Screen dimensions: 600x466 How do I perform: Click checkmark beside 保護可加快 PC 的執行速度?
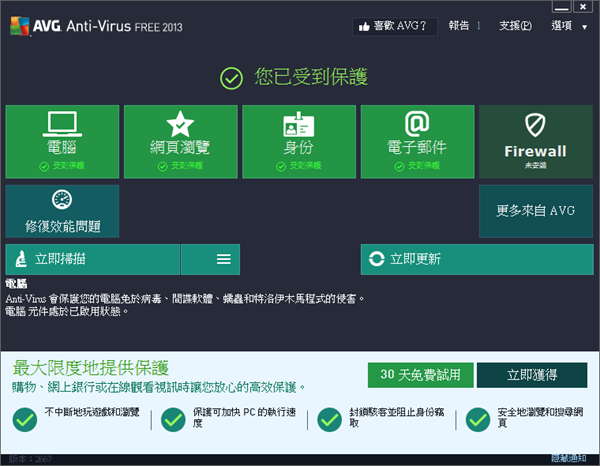click(173, 420)
